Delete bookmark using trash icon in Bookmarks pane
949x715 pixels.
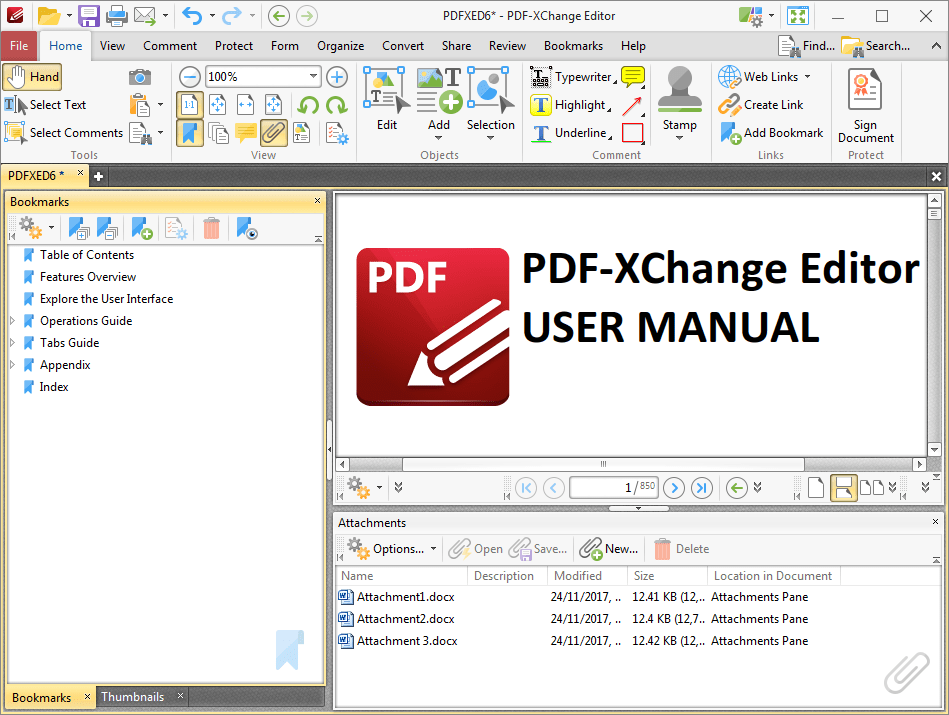coord(211,229)
